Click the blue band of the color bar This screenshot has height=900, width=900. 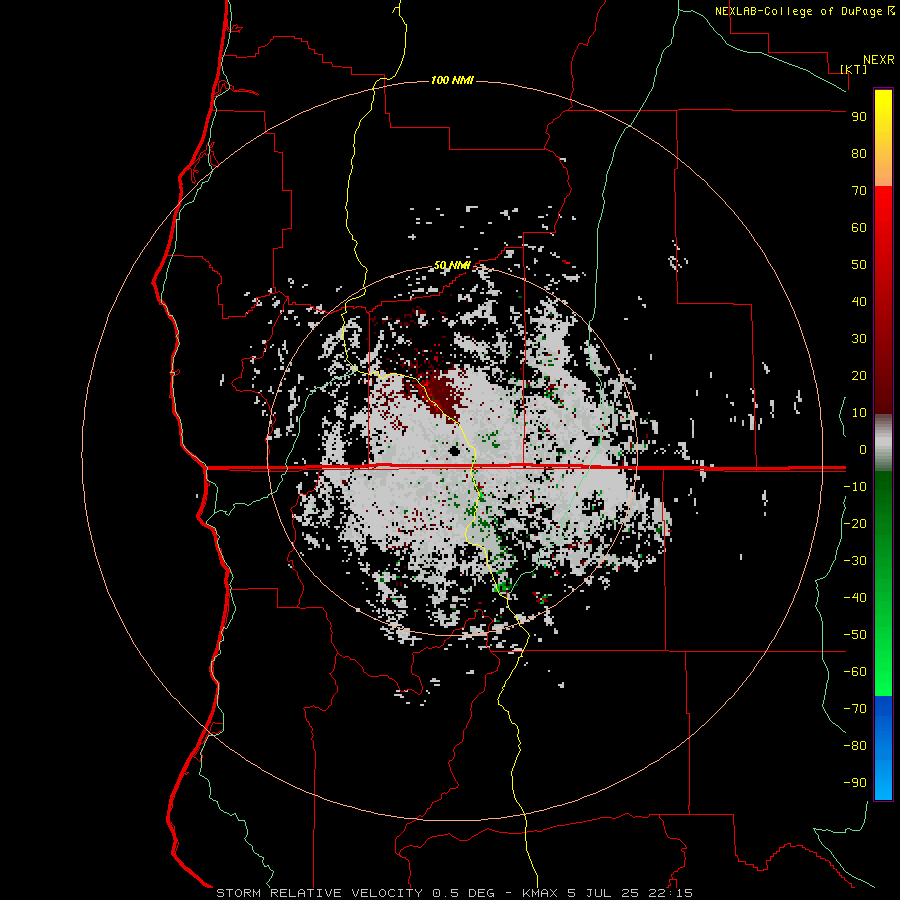coord(883,748)
